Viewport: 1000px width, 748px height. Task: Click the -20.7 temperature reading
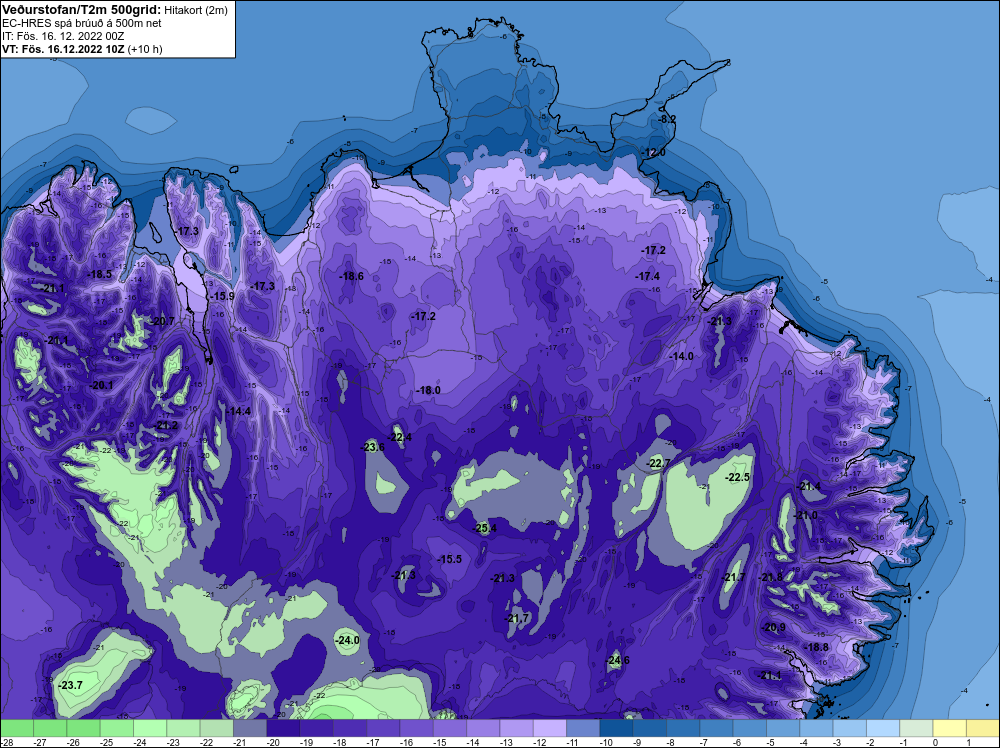163,321
